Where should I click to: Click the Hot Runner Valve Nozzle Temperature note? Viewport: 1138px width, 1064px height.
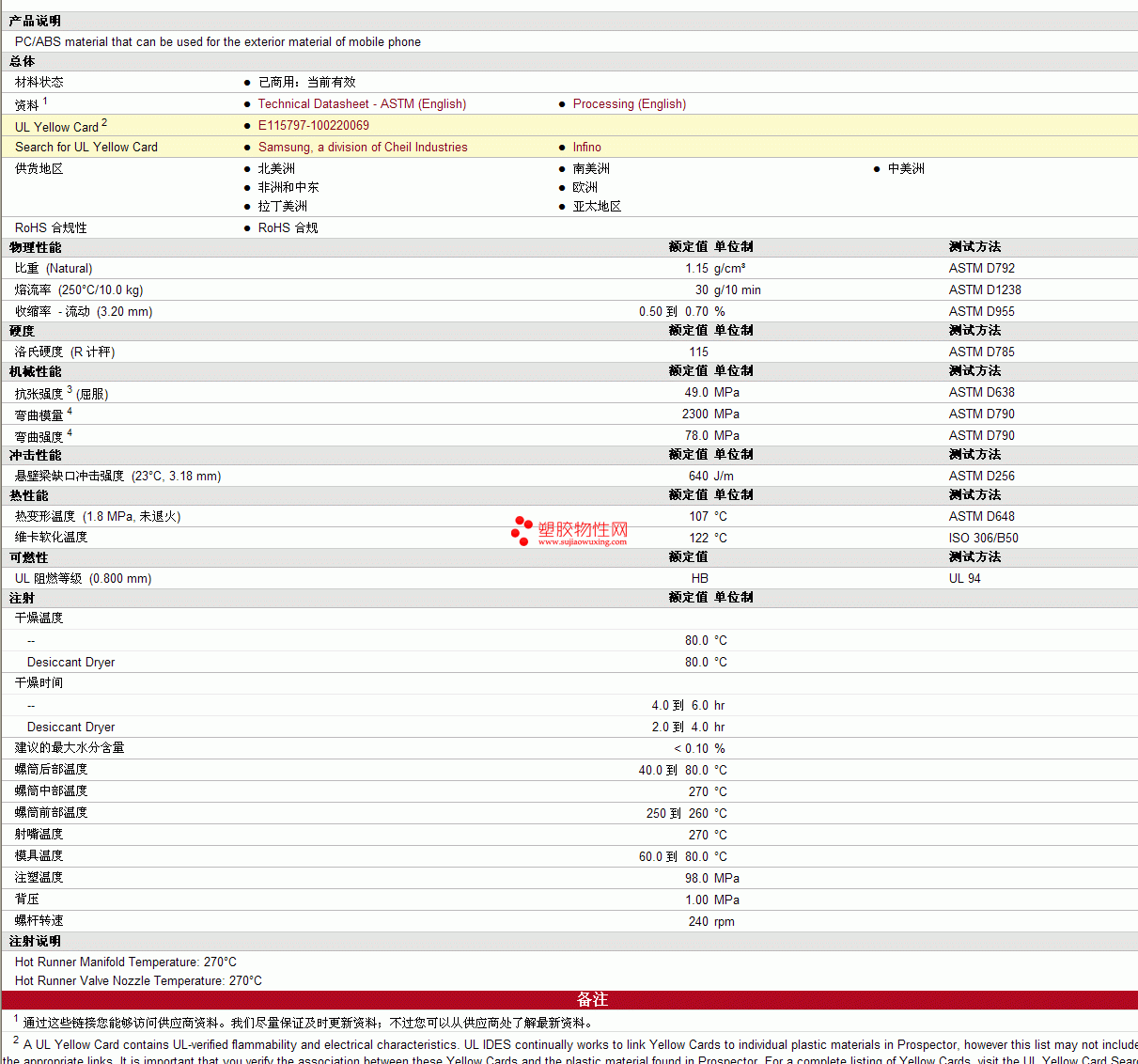click(x=138, y=981)
